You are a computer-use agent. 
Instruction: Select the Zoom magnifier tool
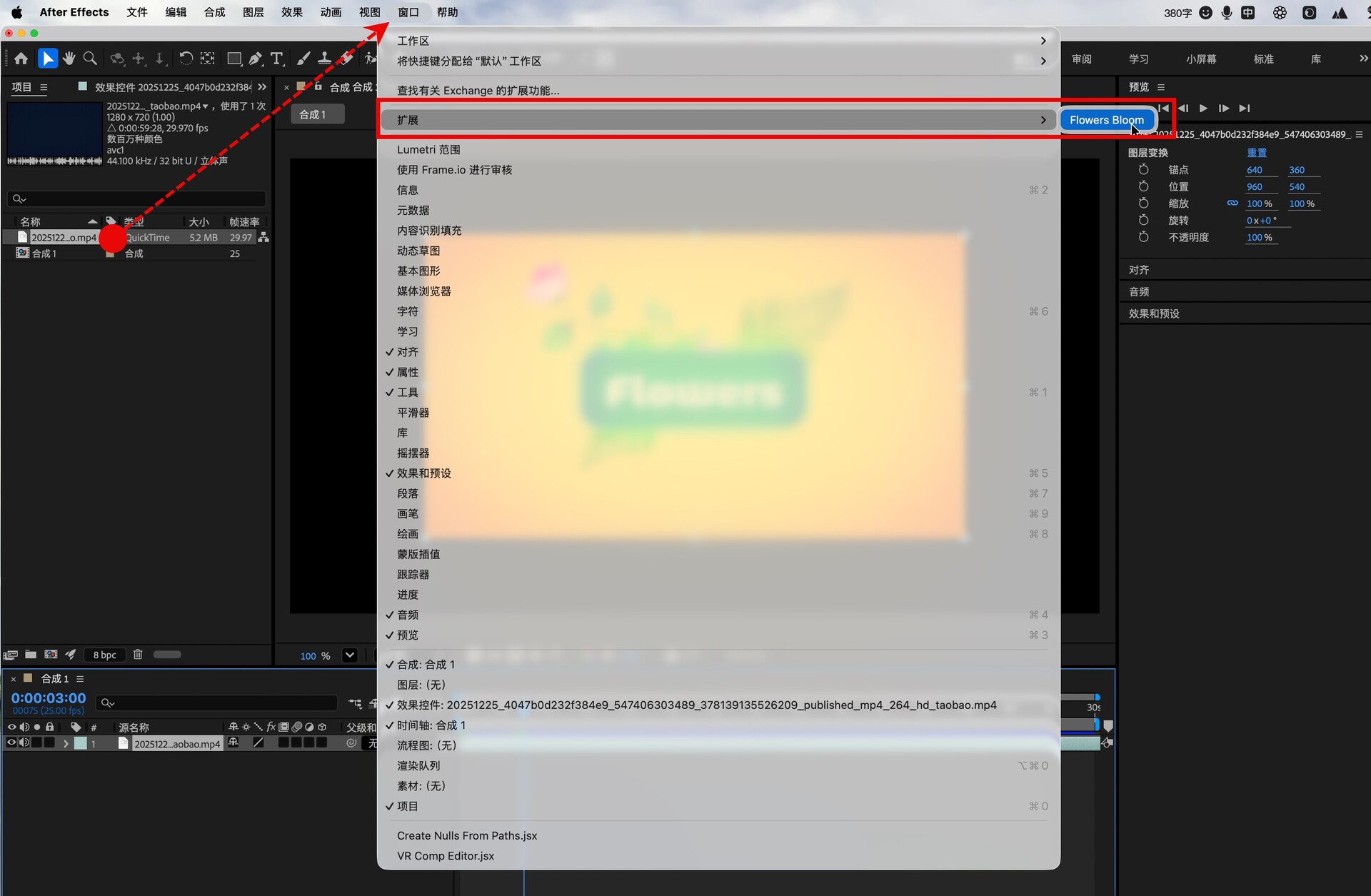(90, 59)
